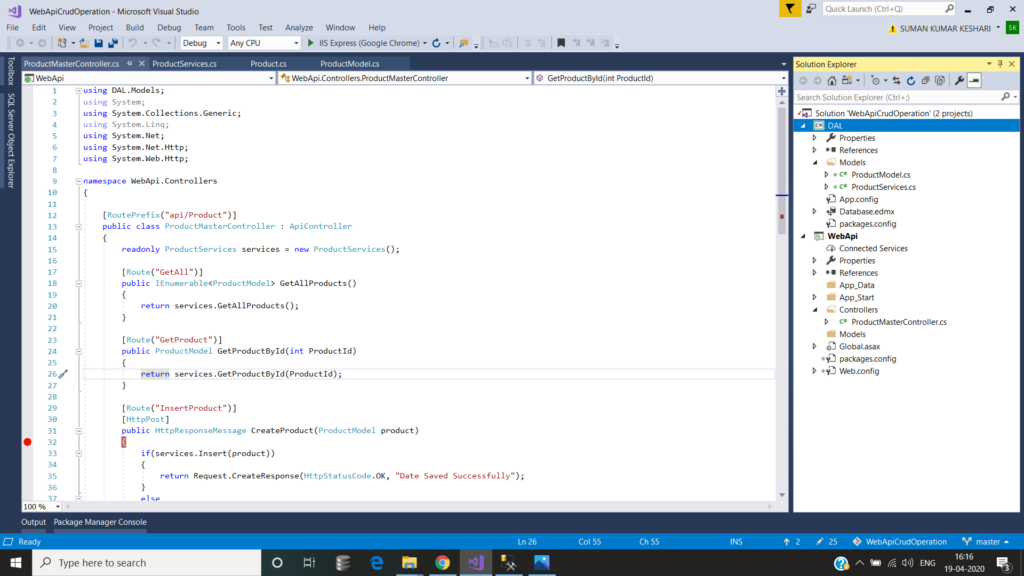Click Save All icon in toolbar

coord(113,43)
